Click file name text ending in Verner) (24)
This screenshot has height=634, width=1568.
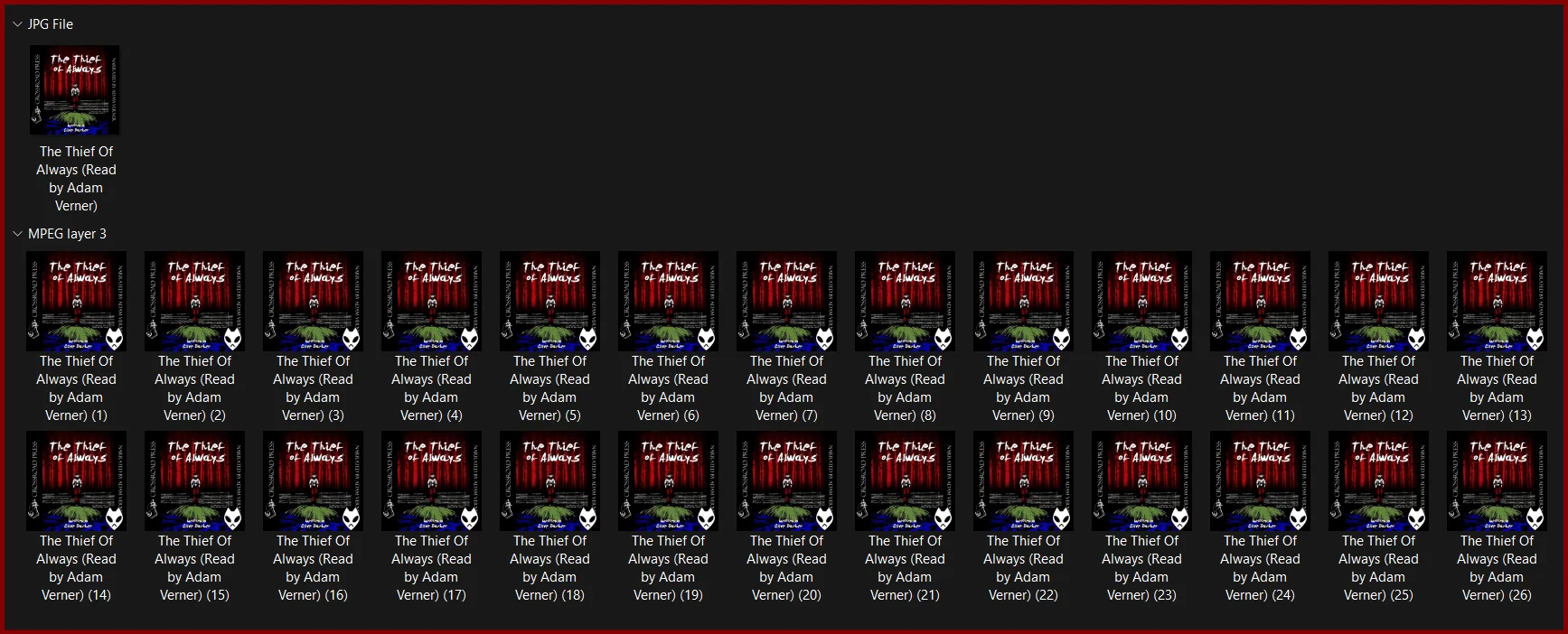coord(1260,568)
